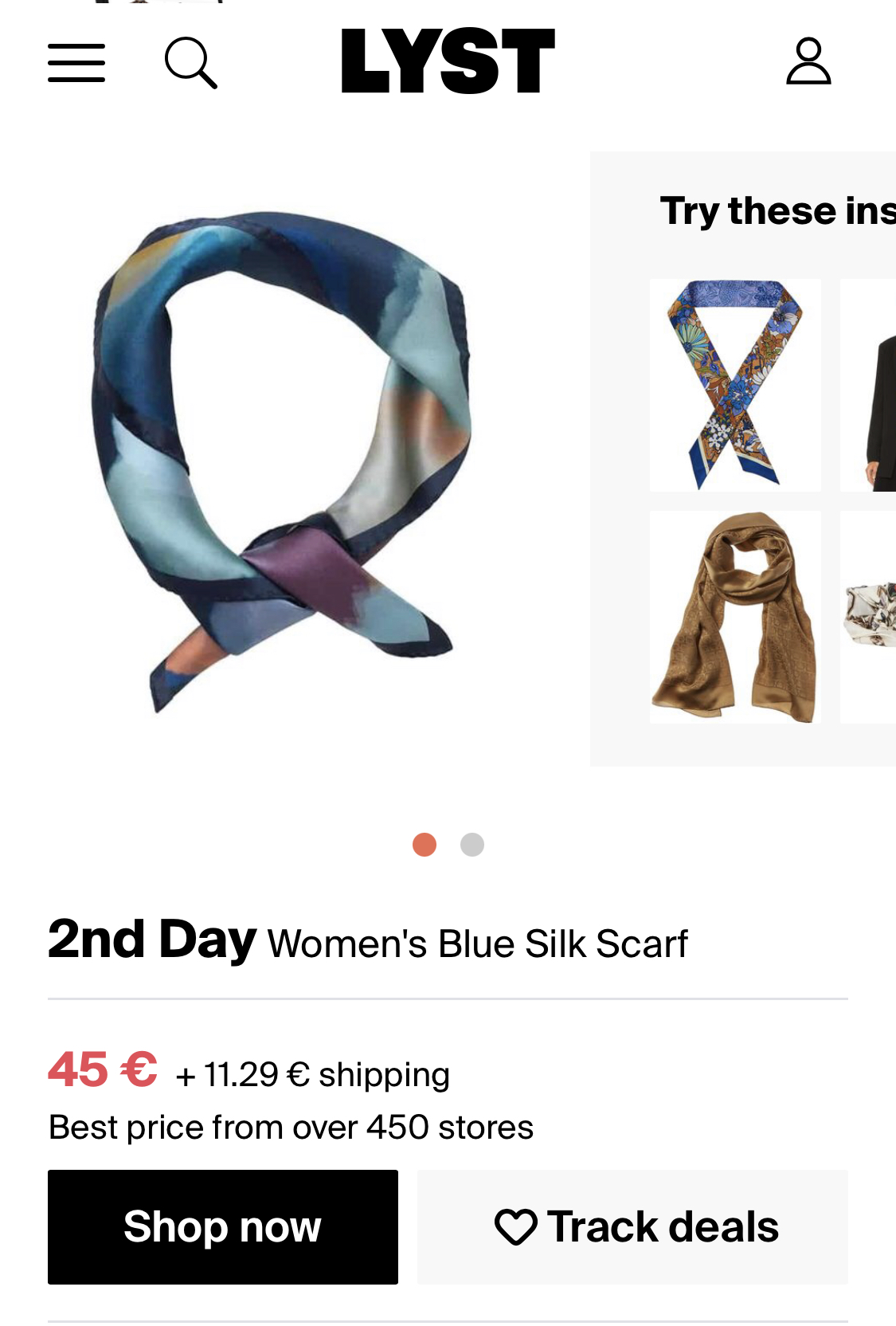The image size is (896, 1326).
Task: Open the 2nd Day brand link
Action: click(152, 940)
